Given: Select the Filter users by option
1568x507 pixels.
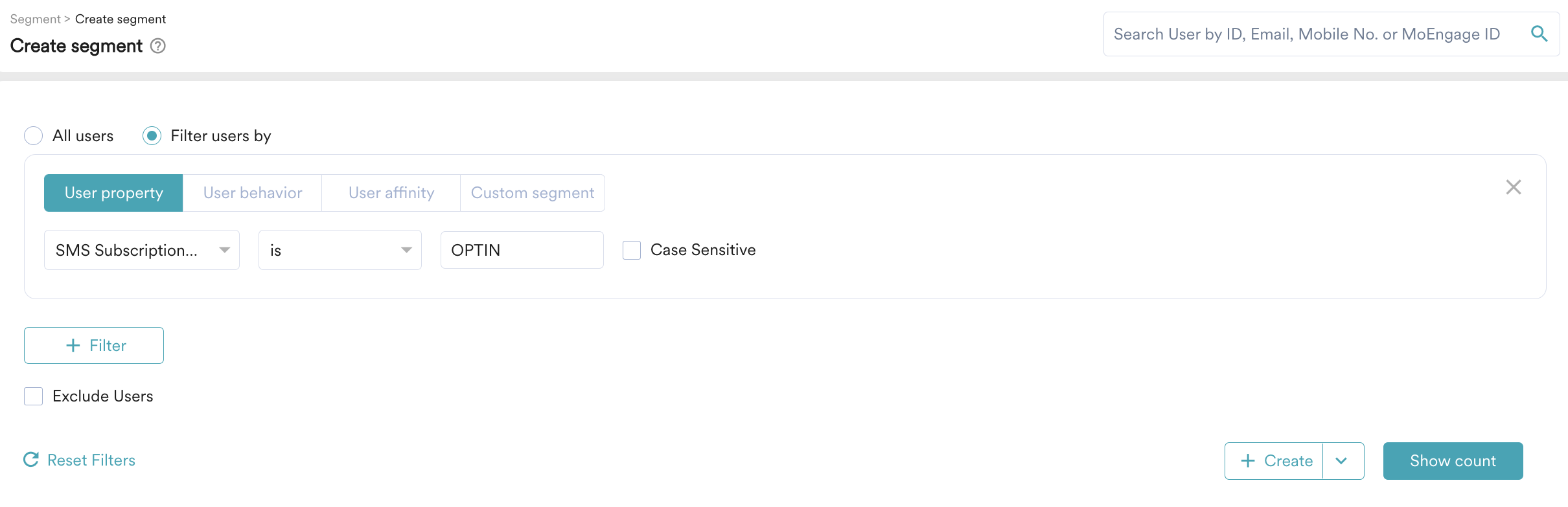Looking at the screenshot, I should click(152, 136).
